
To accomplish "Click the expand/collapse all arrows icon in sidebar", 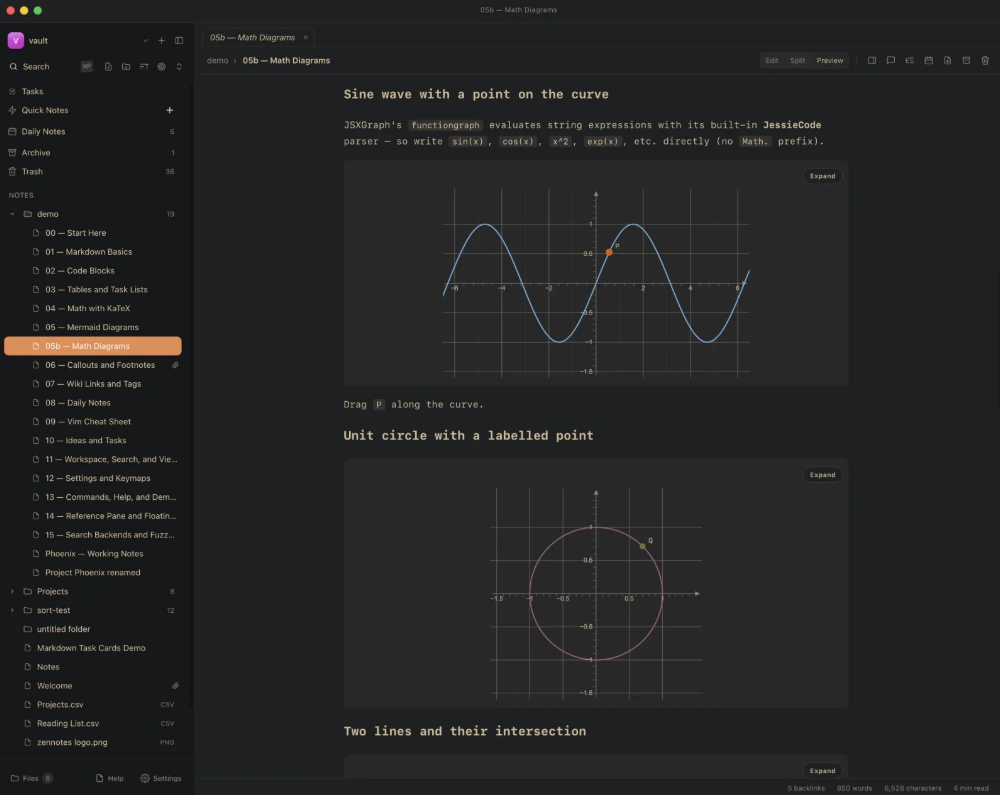I will coord(179,66).
